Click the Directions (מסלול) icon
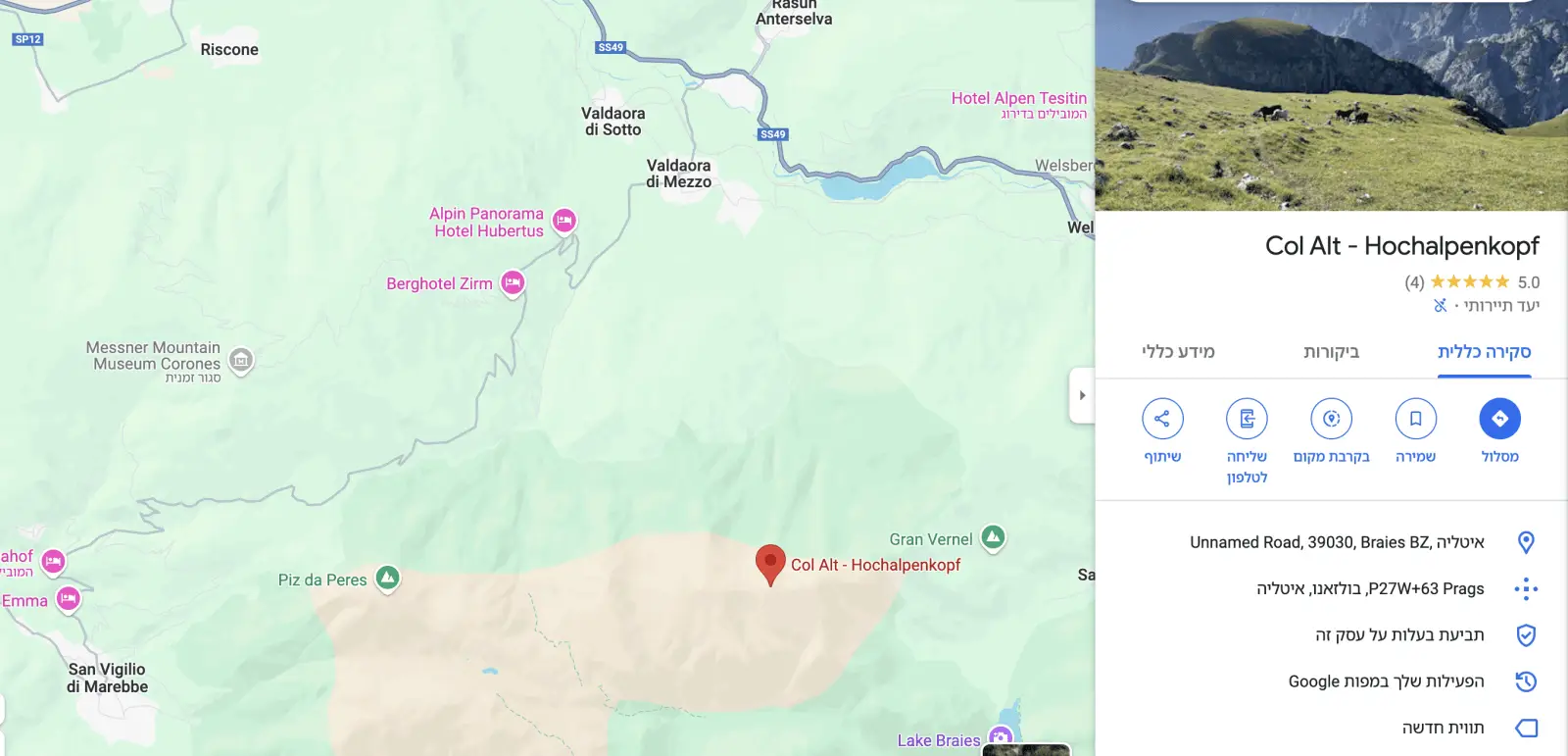The image size is (1568, 756). (x=1499, y=419)
